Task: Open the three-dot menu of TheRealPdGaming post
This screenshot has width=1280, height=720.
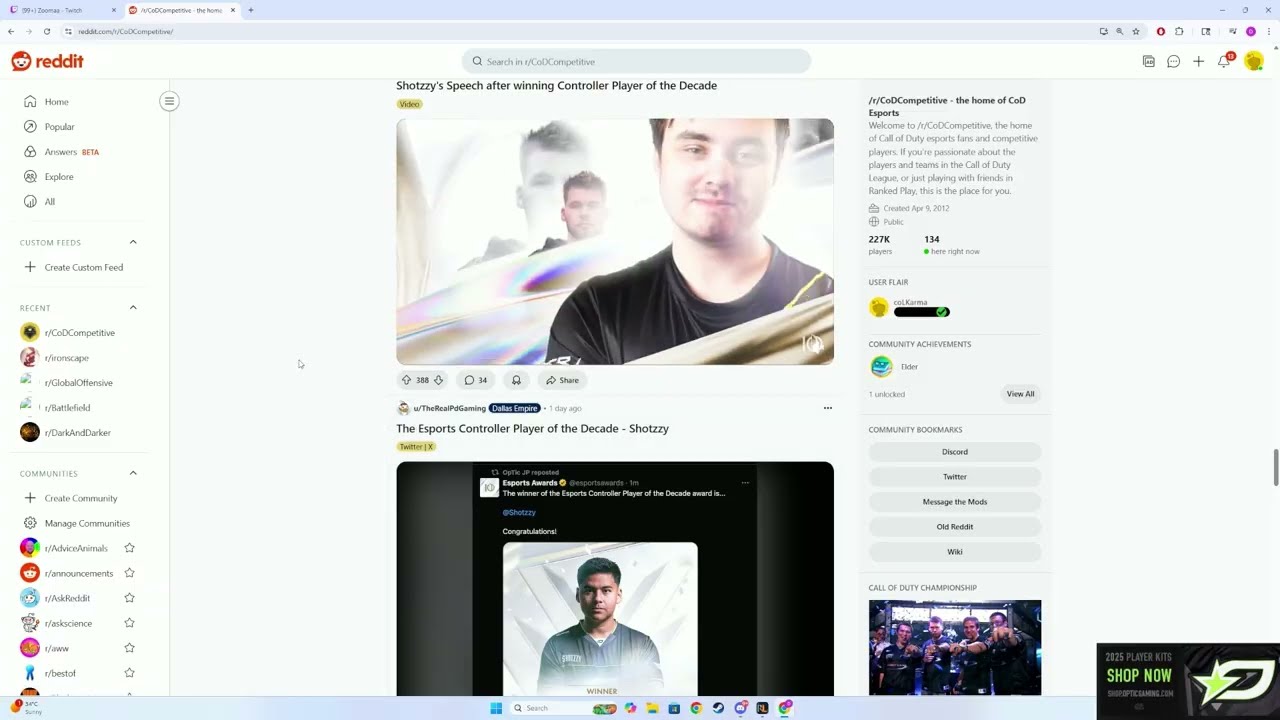Action: click(x=827, y=408)
